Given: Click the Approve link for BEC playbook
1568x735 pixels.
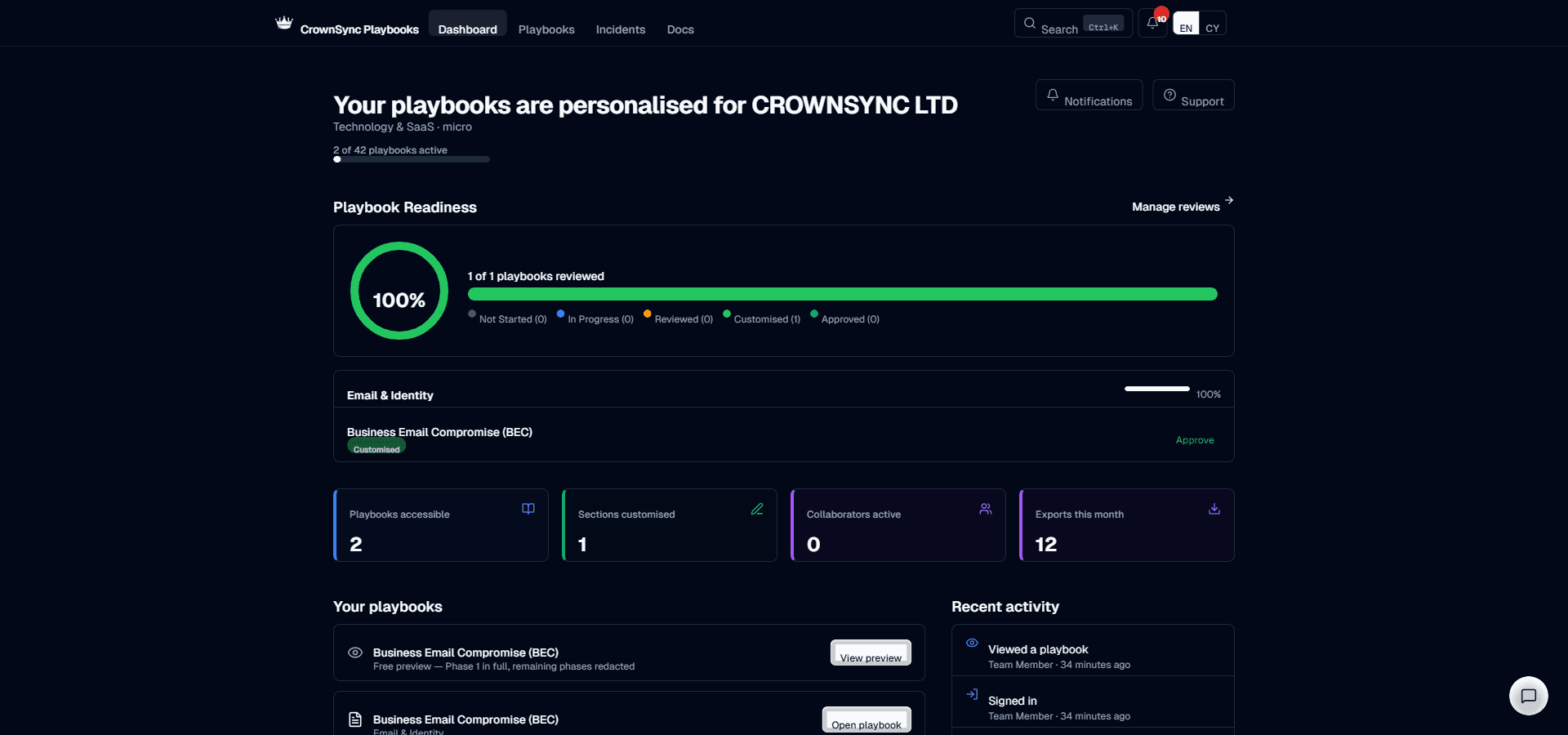Looking at the screenshot, I should tap(1195, 440).
